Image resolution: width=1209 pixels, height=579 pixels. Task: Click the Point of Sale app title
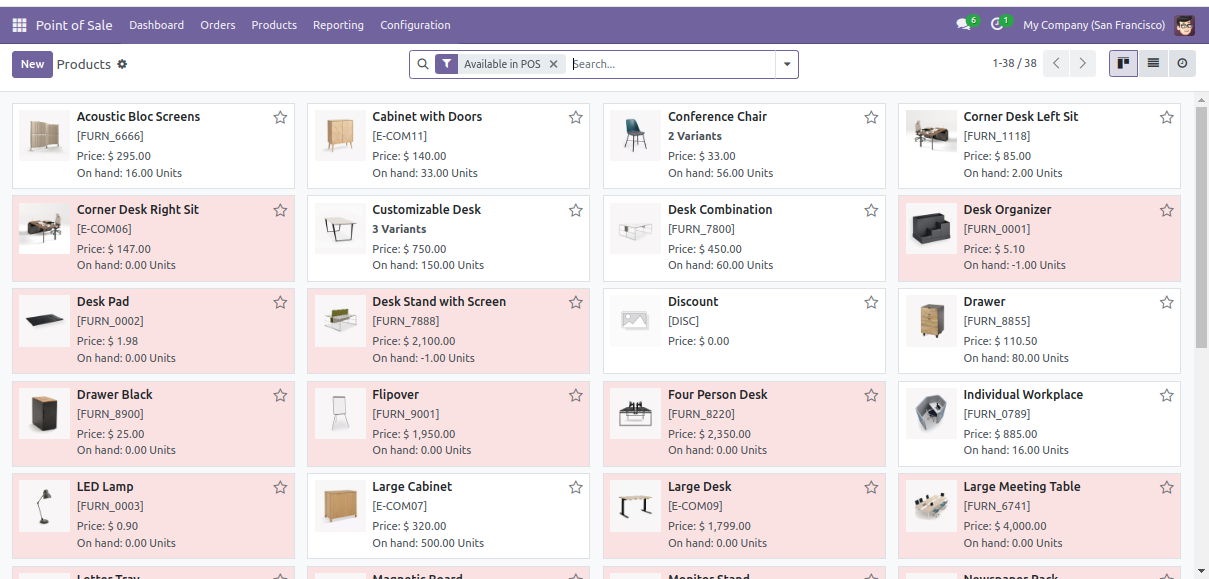74,25
